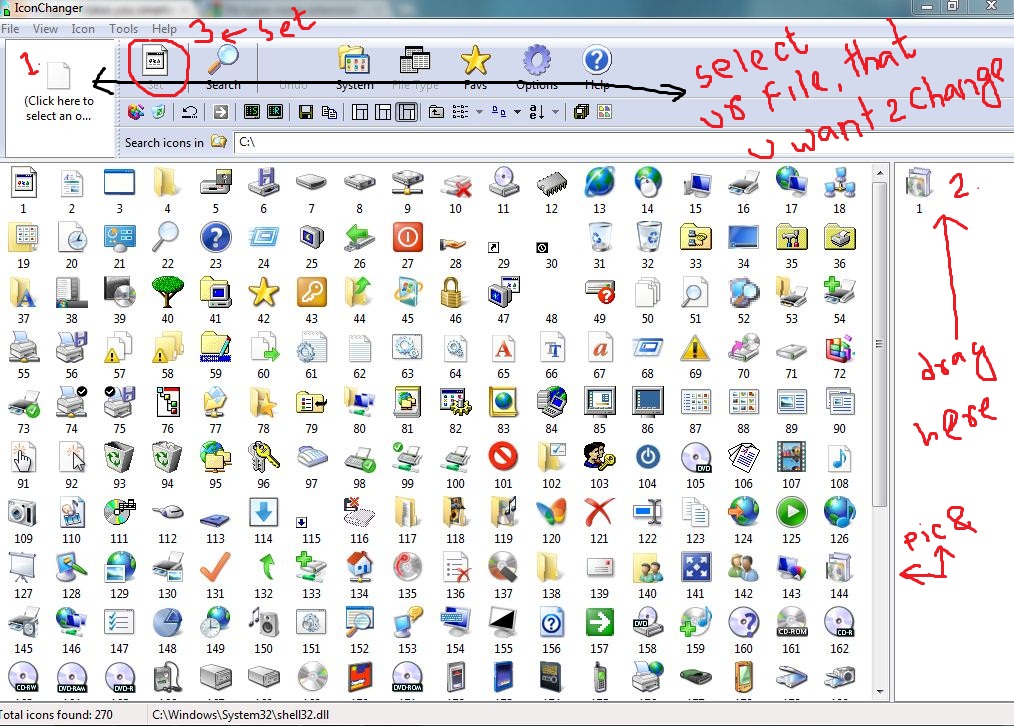The width and height of the screenshot is (1014, 726).
Task: Click the save icon on the lower toolbar
Action: click(x=307, y=111)
